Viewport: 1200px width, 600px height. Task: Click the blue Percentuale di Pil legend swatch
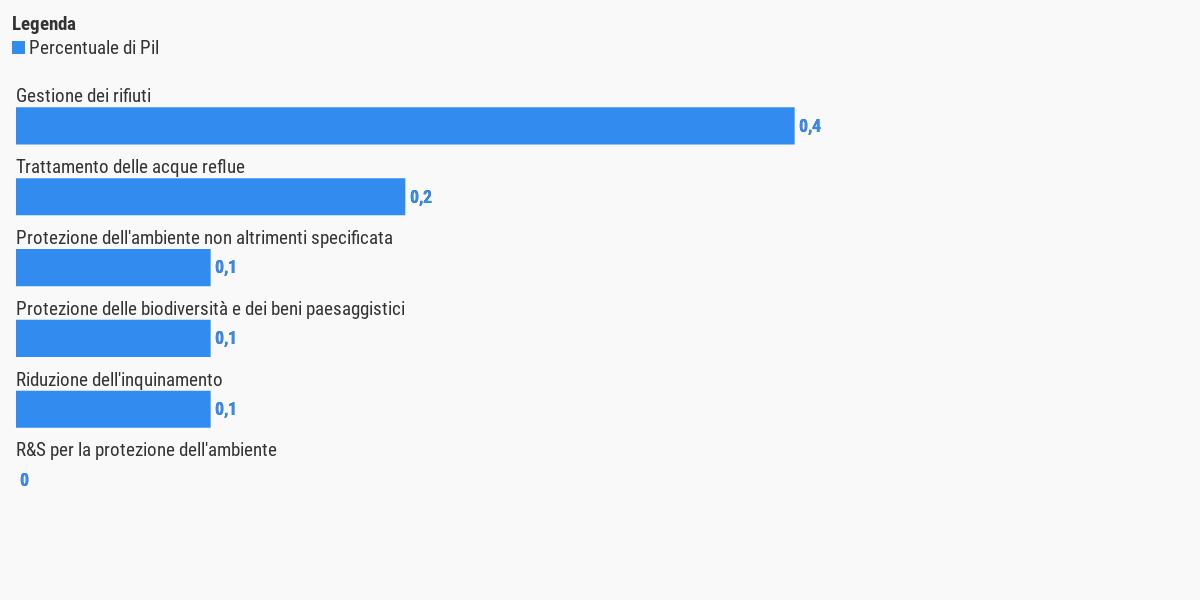(x=18, y=48)
